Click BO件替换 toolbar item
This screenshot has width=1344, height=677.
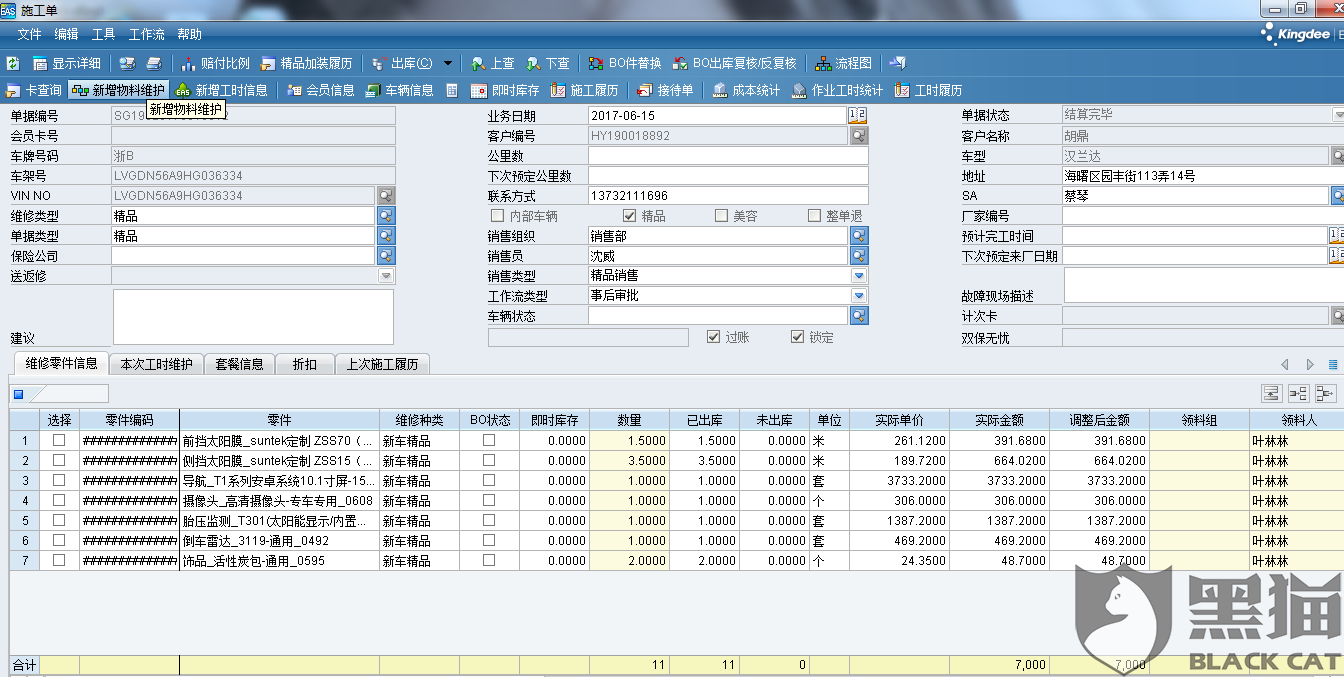[x=625, y=63]
